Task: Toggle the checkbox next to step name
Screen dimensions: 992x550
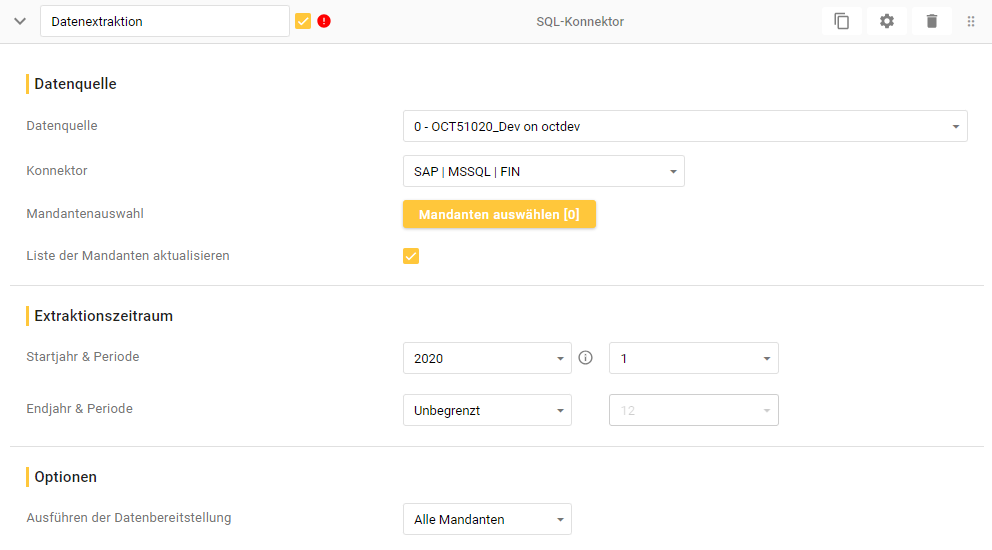Action: pos(303,21)
